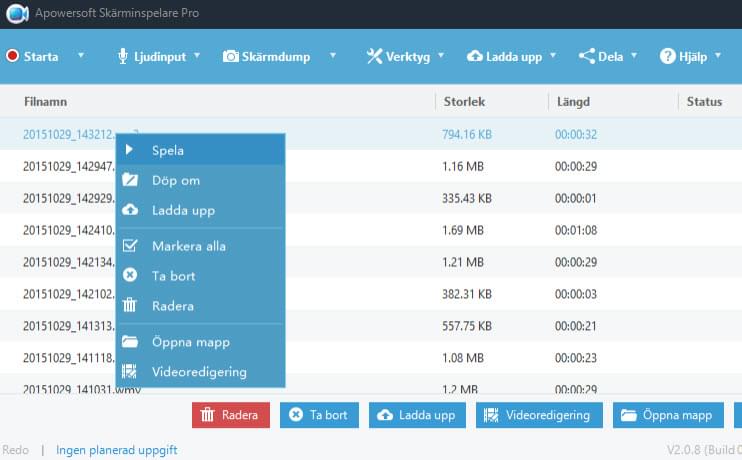Click the Apowersoft app logo icon
The width and height of the screenshot is (742, 460).
tap(15, 13)
